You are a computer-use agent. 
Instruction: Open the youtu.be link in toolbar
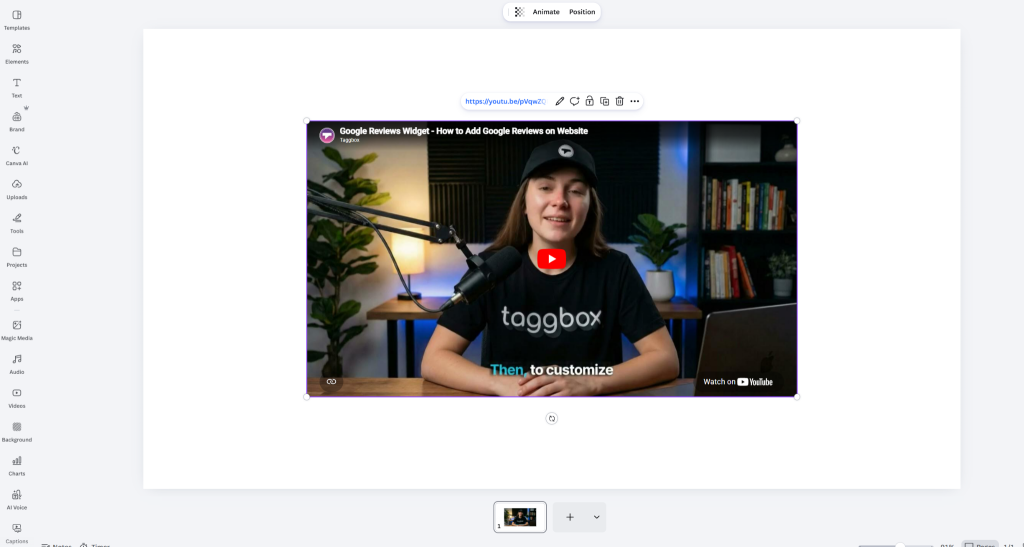coord(505,101)
